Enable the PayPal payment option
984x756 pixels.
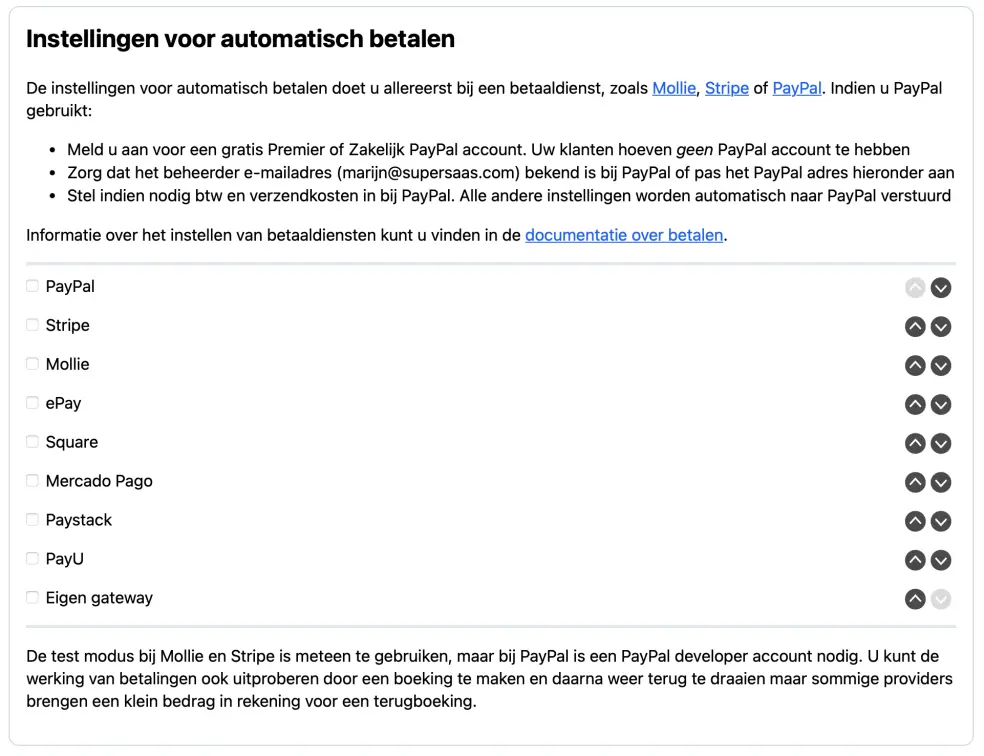tap(31, 286)
